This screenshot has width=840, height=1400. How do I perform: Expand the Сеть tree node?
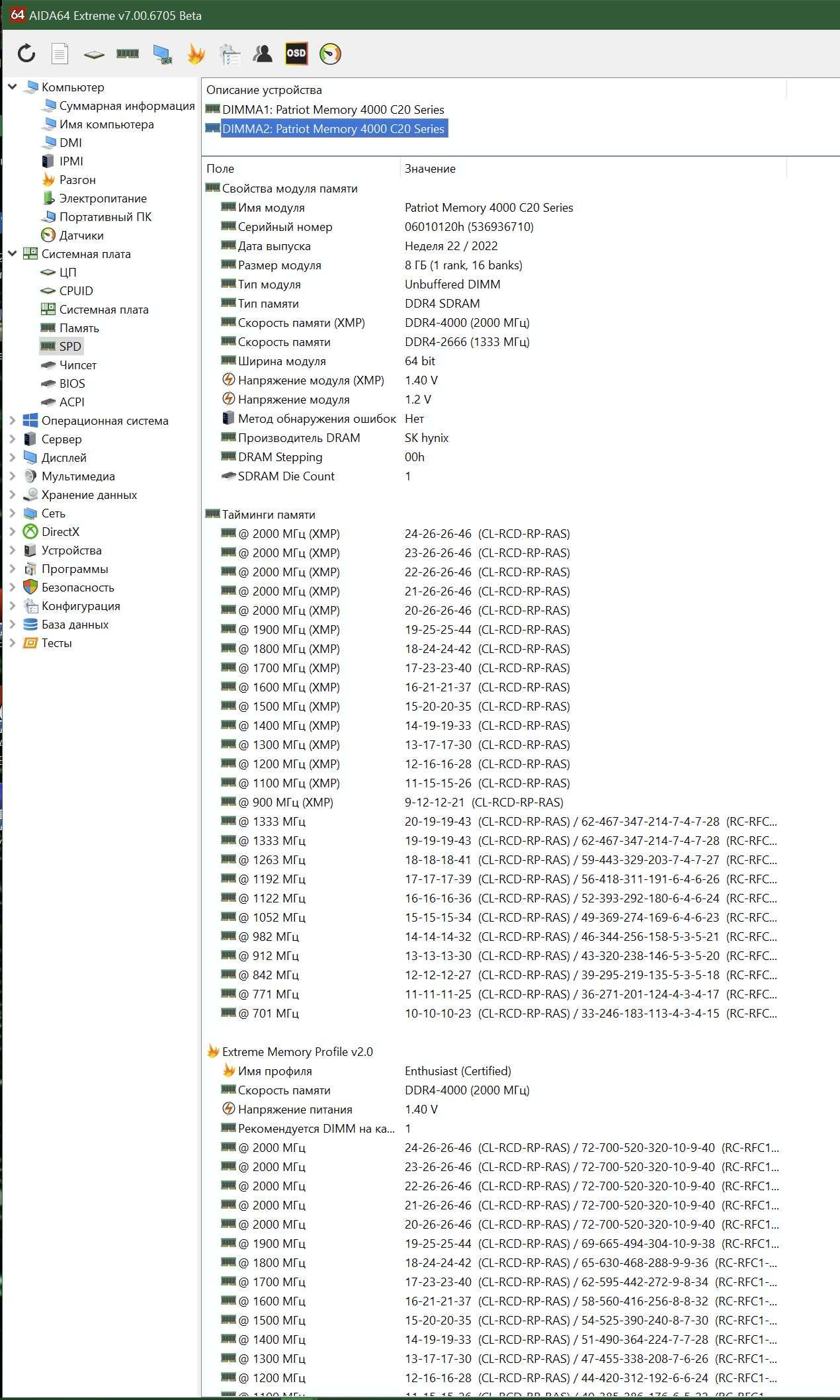(x=12, y=513)
